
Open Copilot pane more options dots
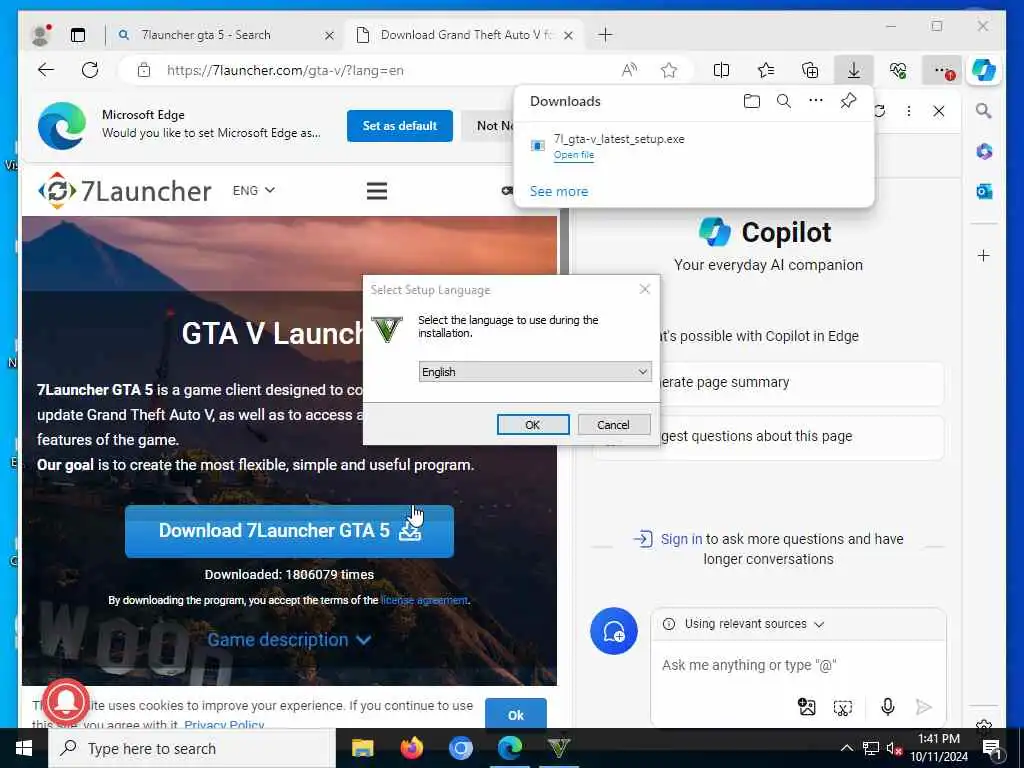coord(908,111)
